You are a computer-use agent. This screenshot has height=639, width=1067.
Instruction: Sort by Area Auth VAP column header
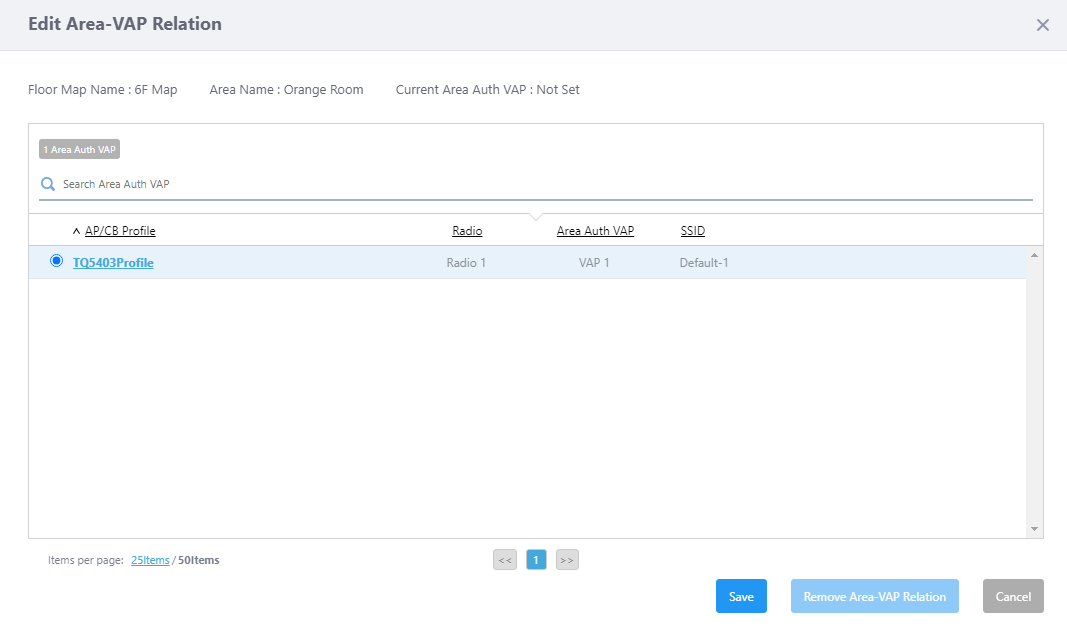coord(595,231)
